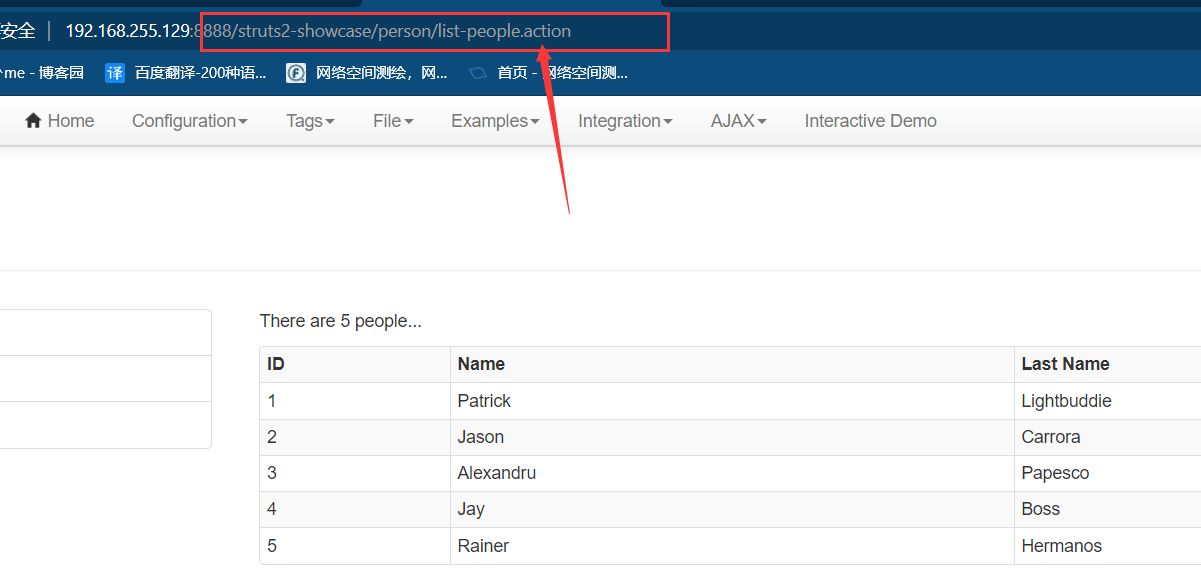Open the 网络空间测绘 bookmark with F icon
Viewport: 1201px width, 572px height.
(366, 72)
